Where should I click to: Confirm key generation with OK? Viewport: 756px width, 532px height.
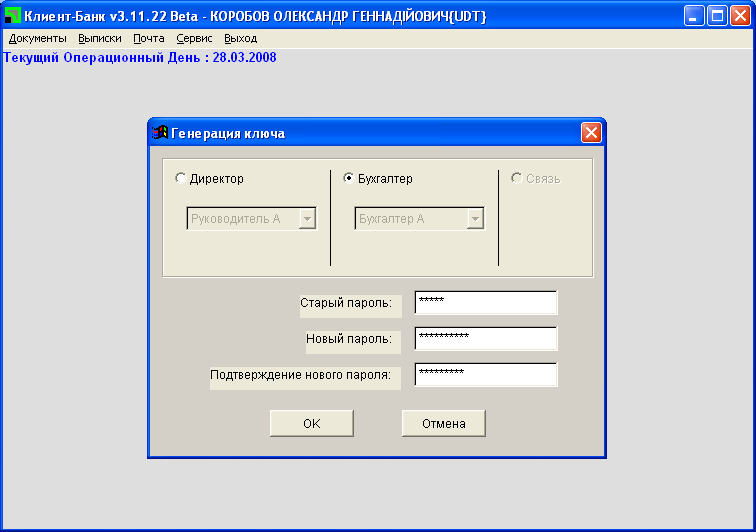312,423
